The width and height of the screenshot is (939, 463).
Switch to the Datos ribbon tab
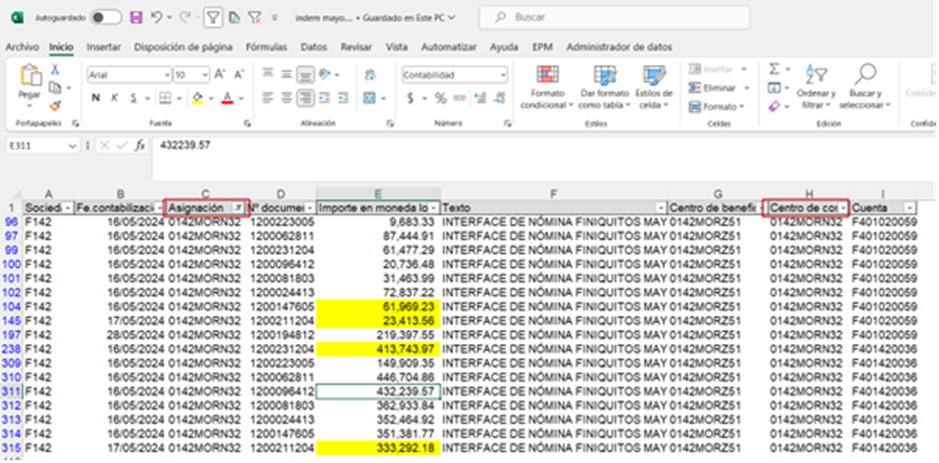click(x=313, y=47)
